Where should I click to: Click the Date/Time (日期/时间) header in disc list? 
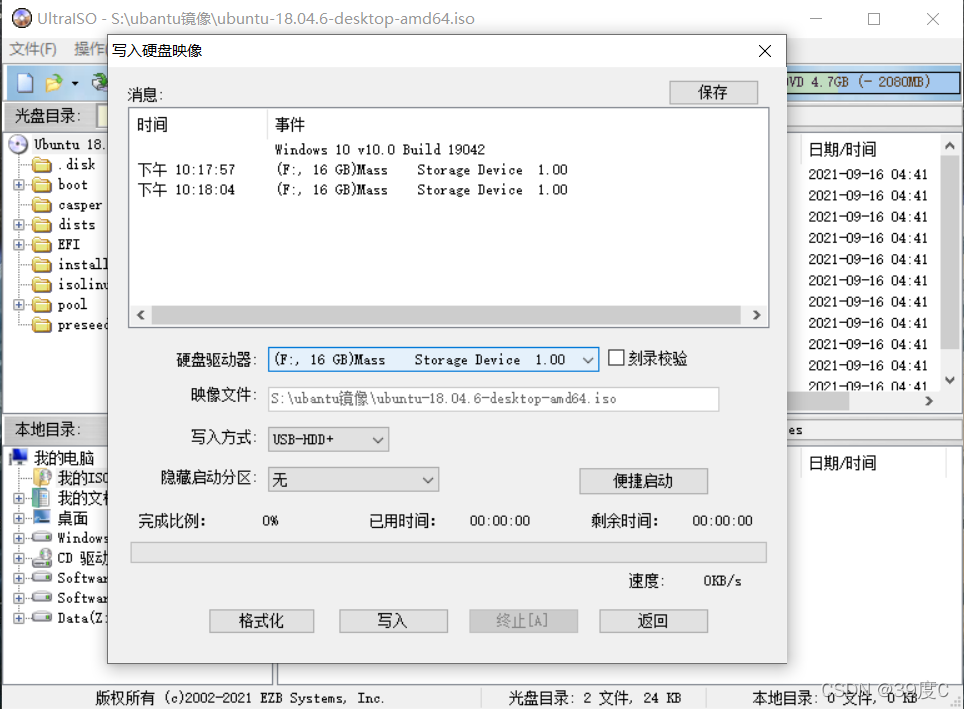coord(842,149)
